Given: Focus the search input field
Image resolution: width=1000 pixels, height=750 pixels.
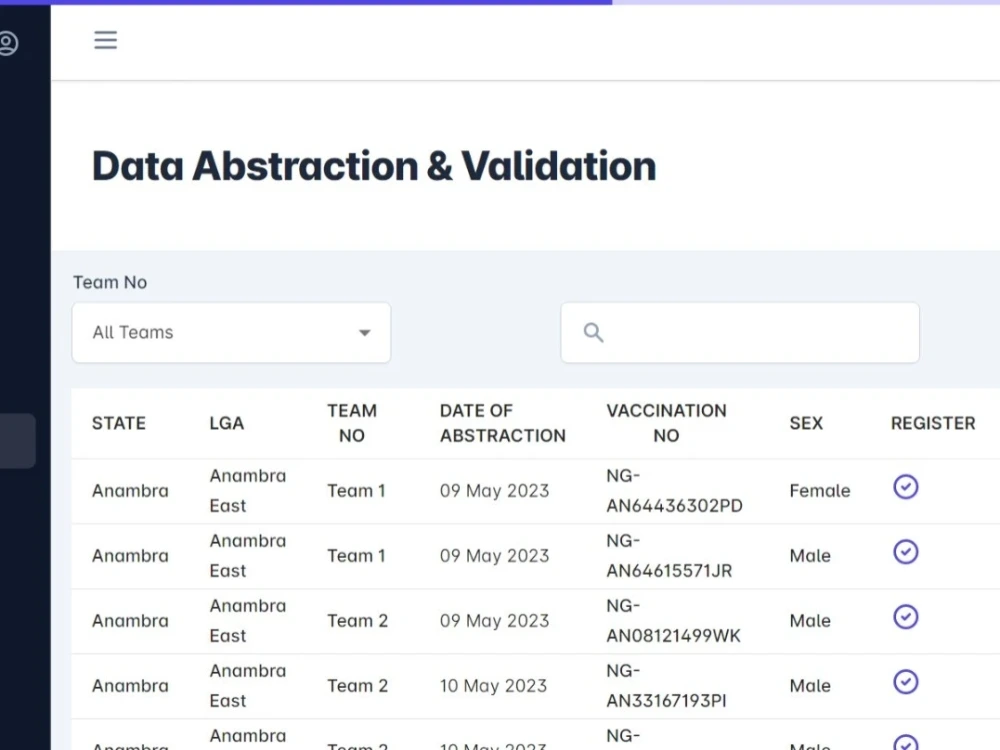Looking at the screenshot, I should pyautogui.click(x=740, y=332).
